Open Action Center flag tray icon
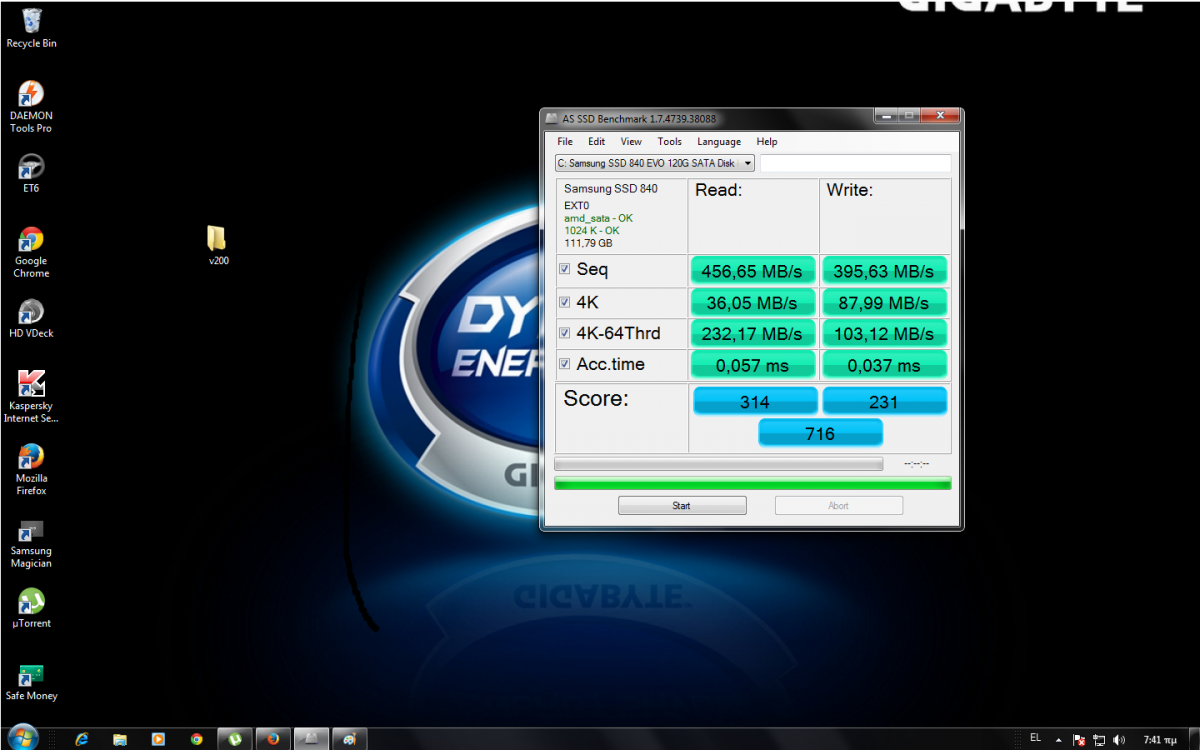The width and height of the screenshot is (1200, 750). [1080, 740]
